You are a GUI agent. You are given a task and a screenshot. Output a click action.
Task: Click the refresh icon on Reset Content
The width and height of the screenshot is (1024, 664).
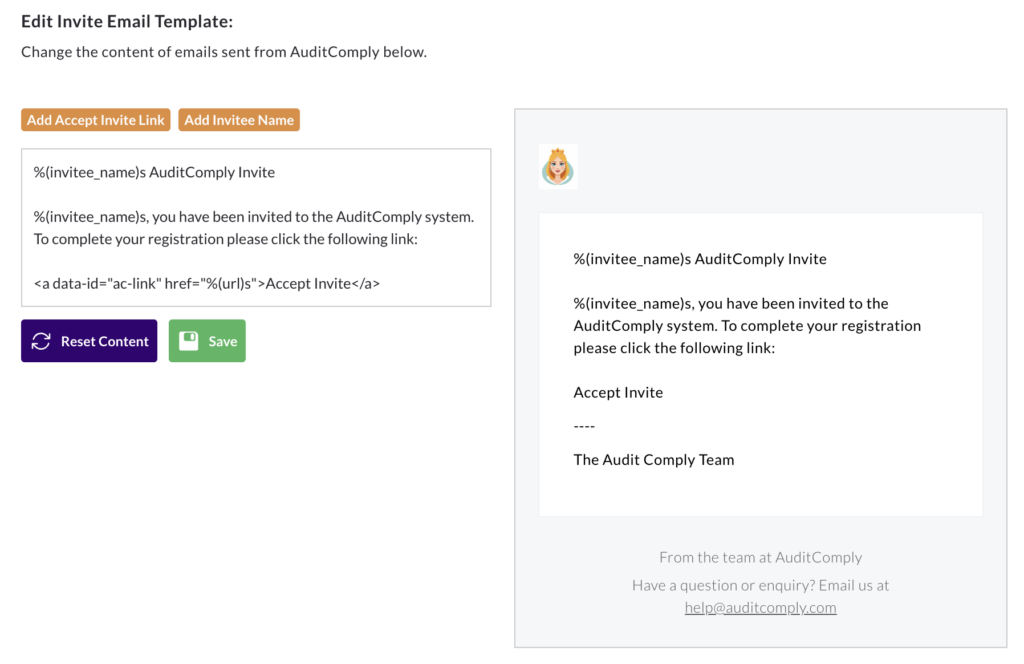pyautogui.click(x=41, y=341)
